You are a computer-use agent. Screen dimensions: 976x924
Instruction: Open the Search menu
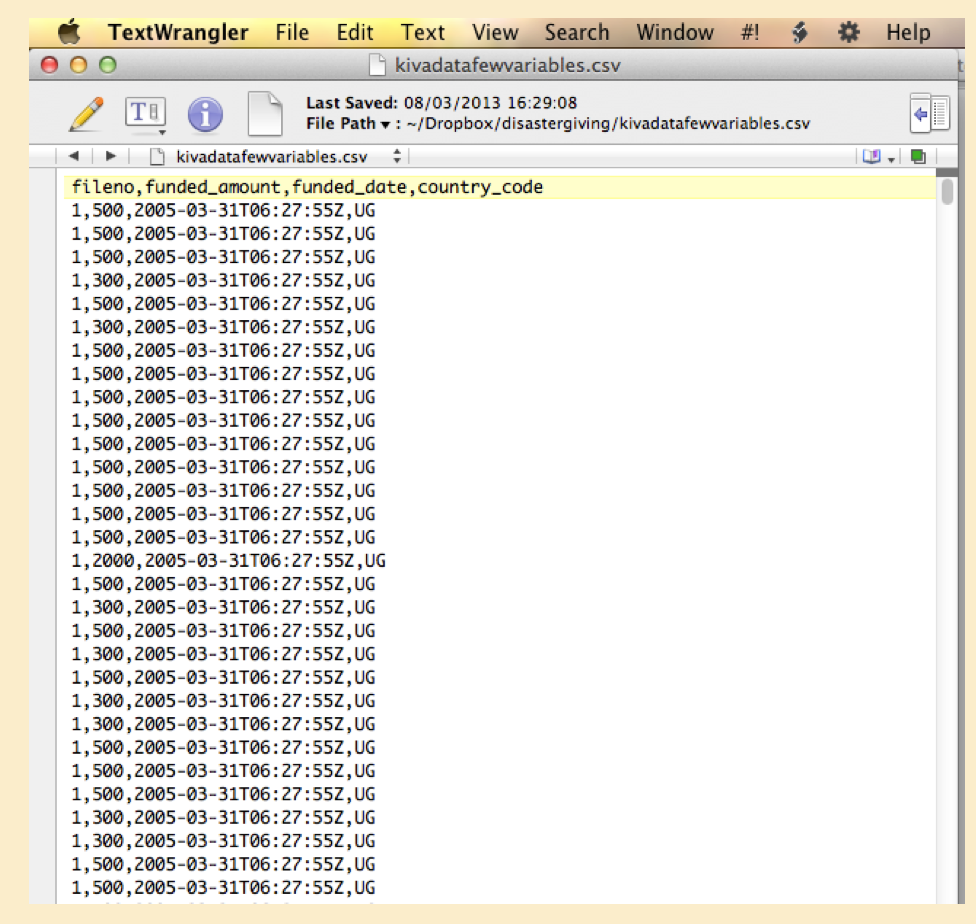tap(577, 32)
